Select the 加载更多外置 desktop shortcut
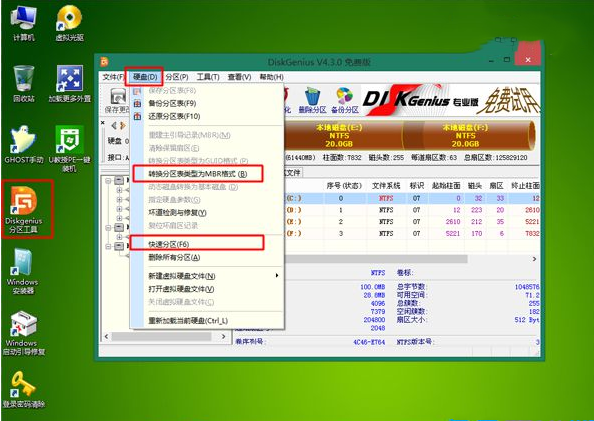Image resolution: width=594 pixels, height=421 pixels. point(70,83)
